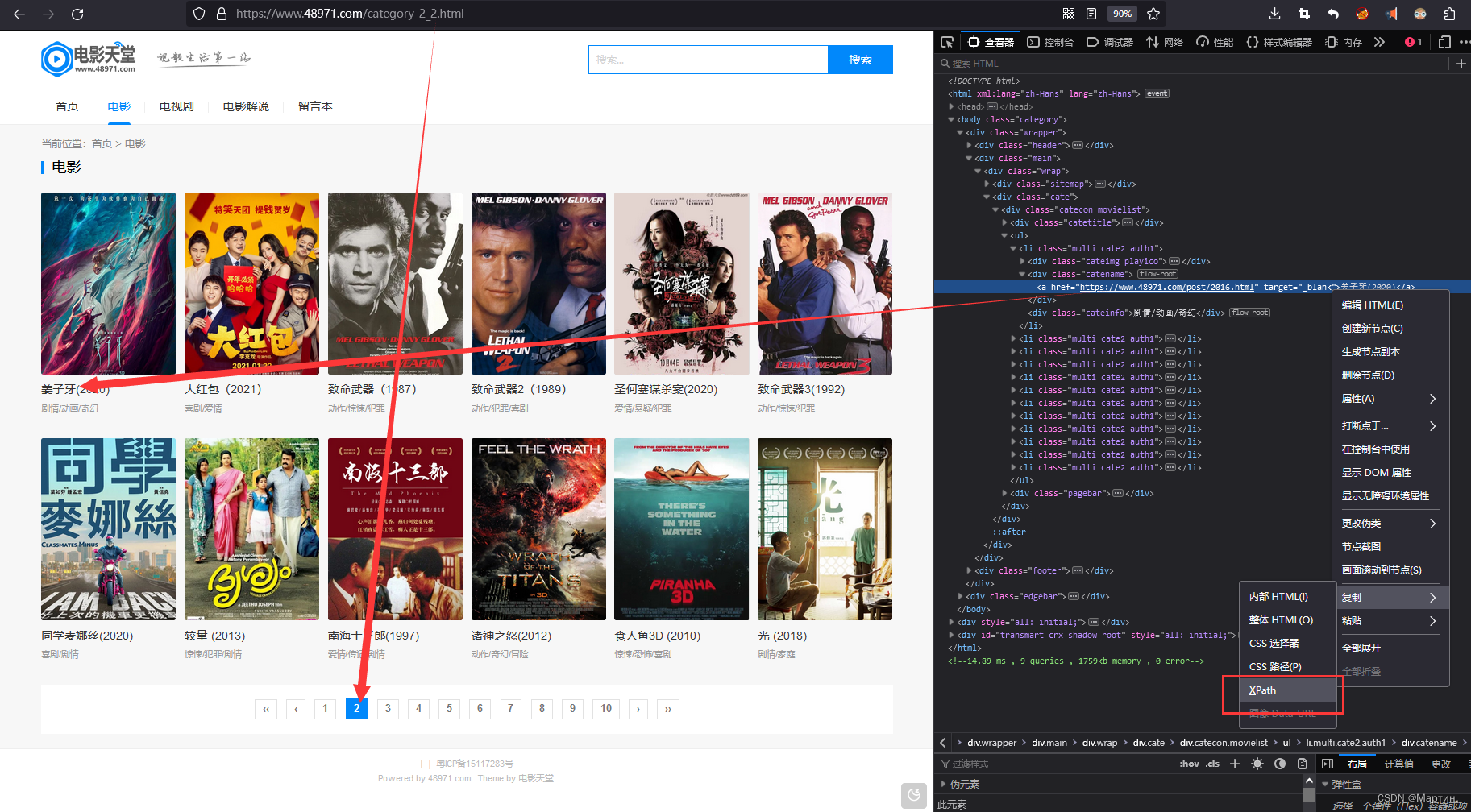The width and height of the screenshot is (1471, 812).
Task: Open the 留言本 navigation link
Action: point(315,106)
